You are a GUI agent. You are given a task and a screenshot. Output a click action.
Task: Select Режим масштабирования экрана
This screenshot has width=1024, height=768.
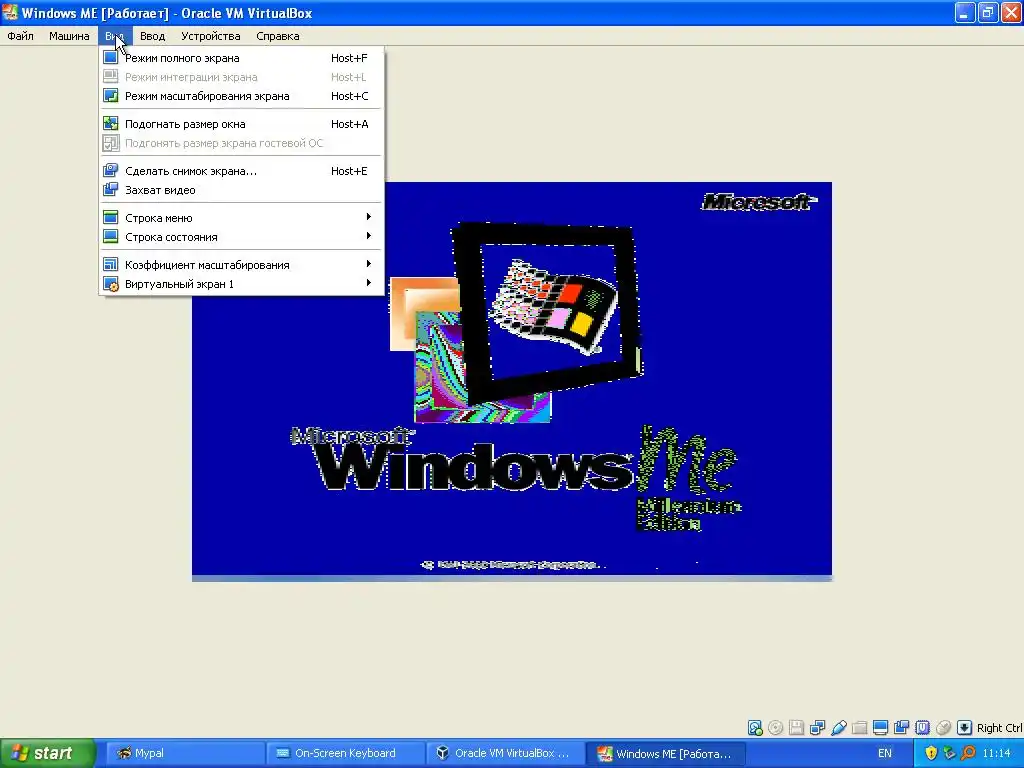tap(241, 96)
